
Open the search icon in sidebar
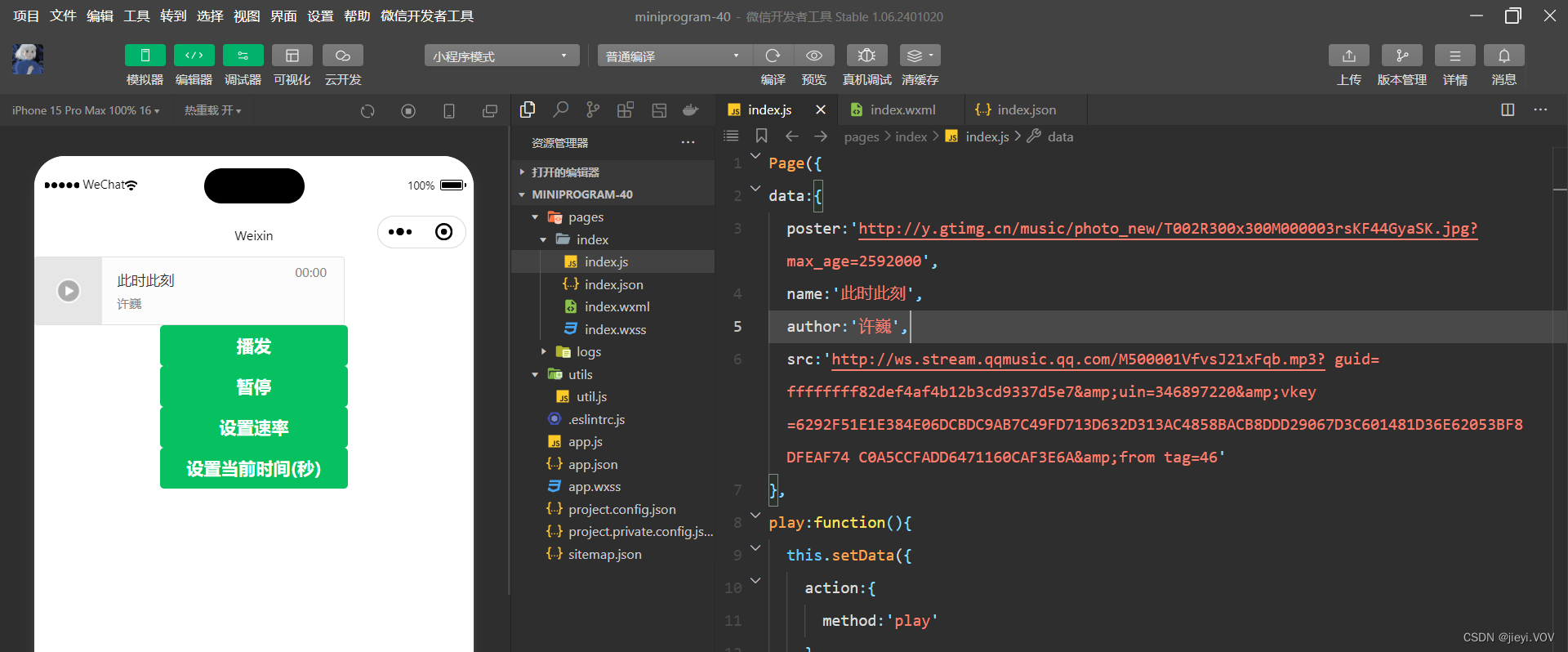tap(560, 109)
